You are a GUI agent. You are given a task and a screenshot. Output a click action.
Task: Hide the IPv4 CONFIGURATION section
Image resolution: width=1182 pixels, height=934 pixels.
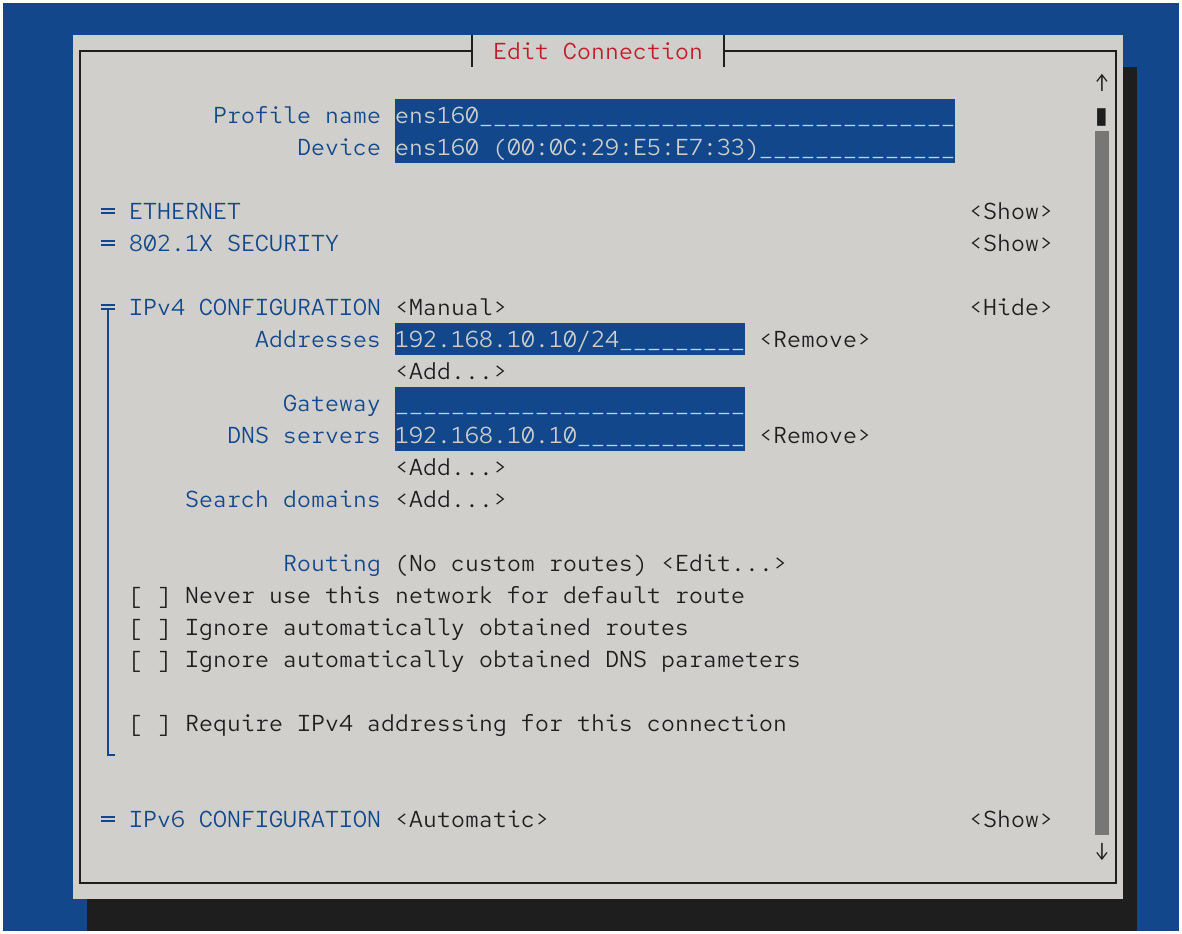click(1010, 308)
